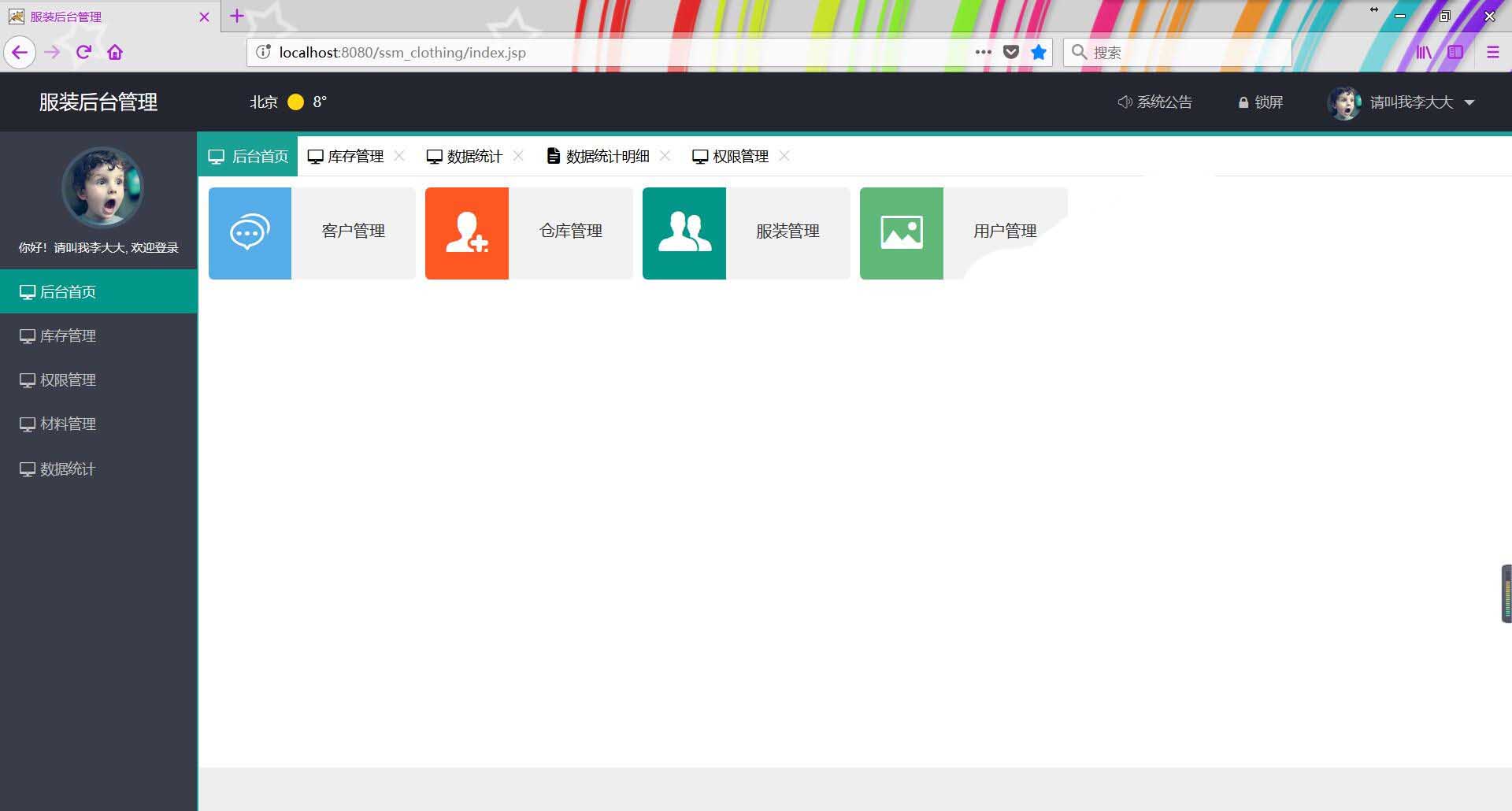Click the teal users icon for 服装管理
The width and height of the screenshot is (1512, 811).
[x=684, y=233]
